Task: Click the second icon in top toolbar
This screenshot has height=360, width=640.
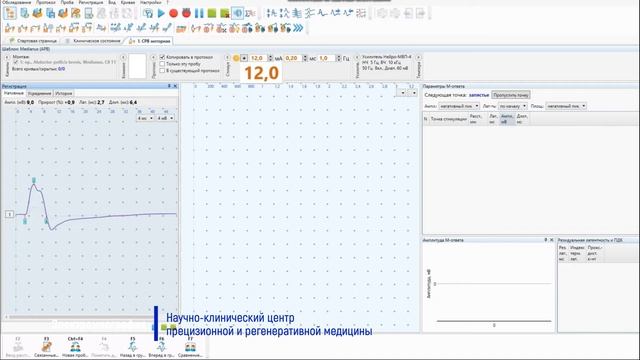Action: click(x=24, y=13)
